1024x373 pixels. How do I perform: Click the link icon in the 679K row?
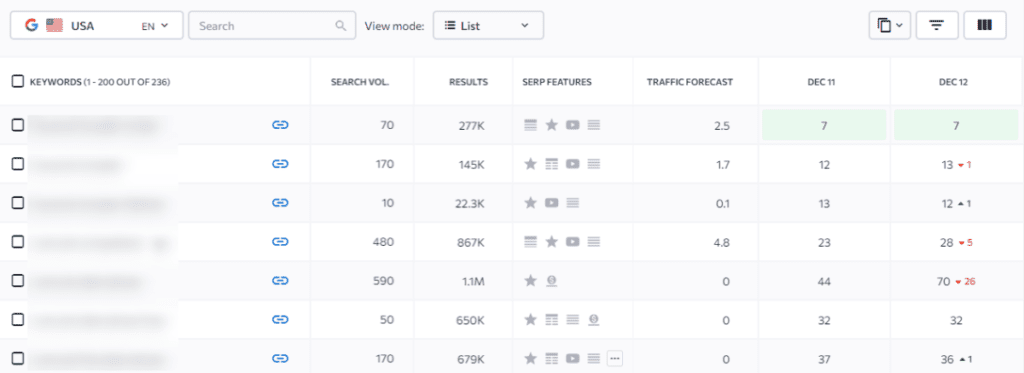280,359
